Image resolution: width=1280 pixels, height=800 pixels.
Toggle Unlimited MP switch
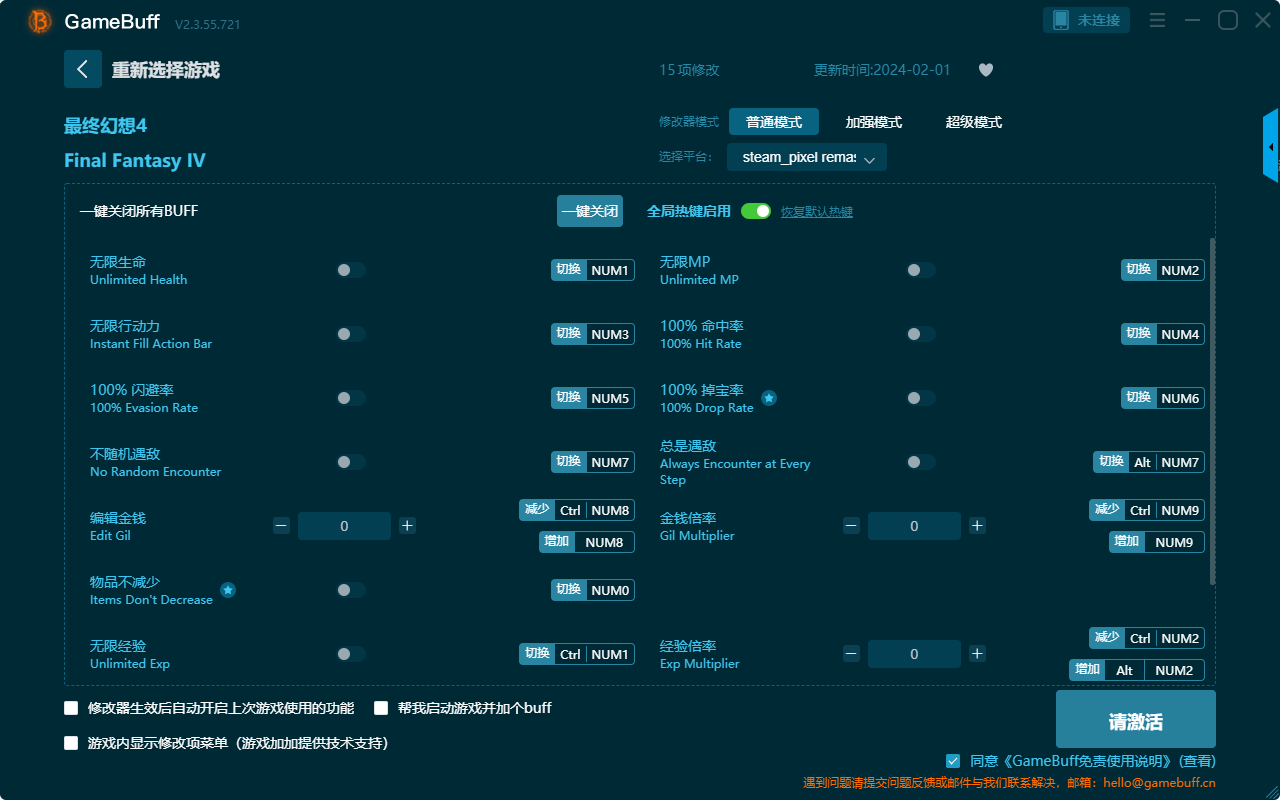click(x=921, y=270)
